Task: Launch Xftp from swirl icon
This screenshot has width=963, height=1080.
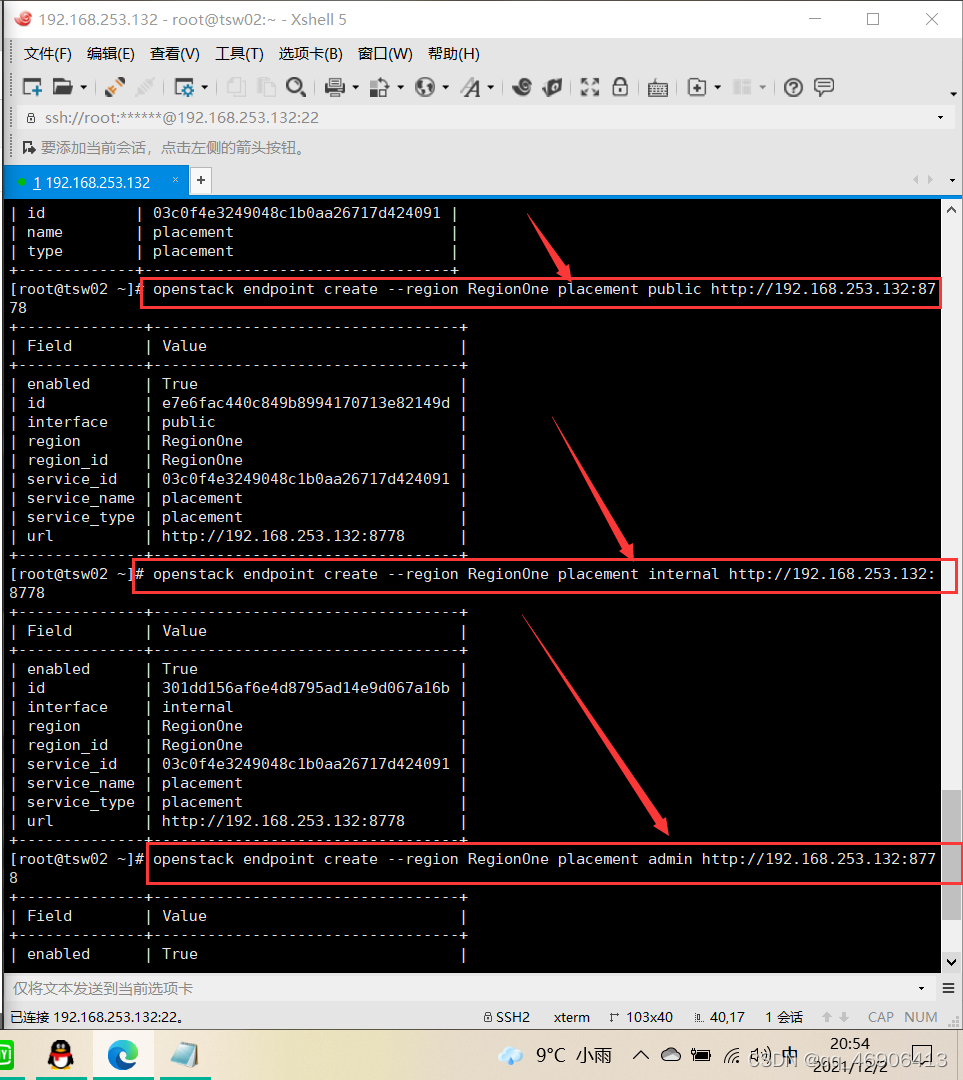Action: (522, 87)
